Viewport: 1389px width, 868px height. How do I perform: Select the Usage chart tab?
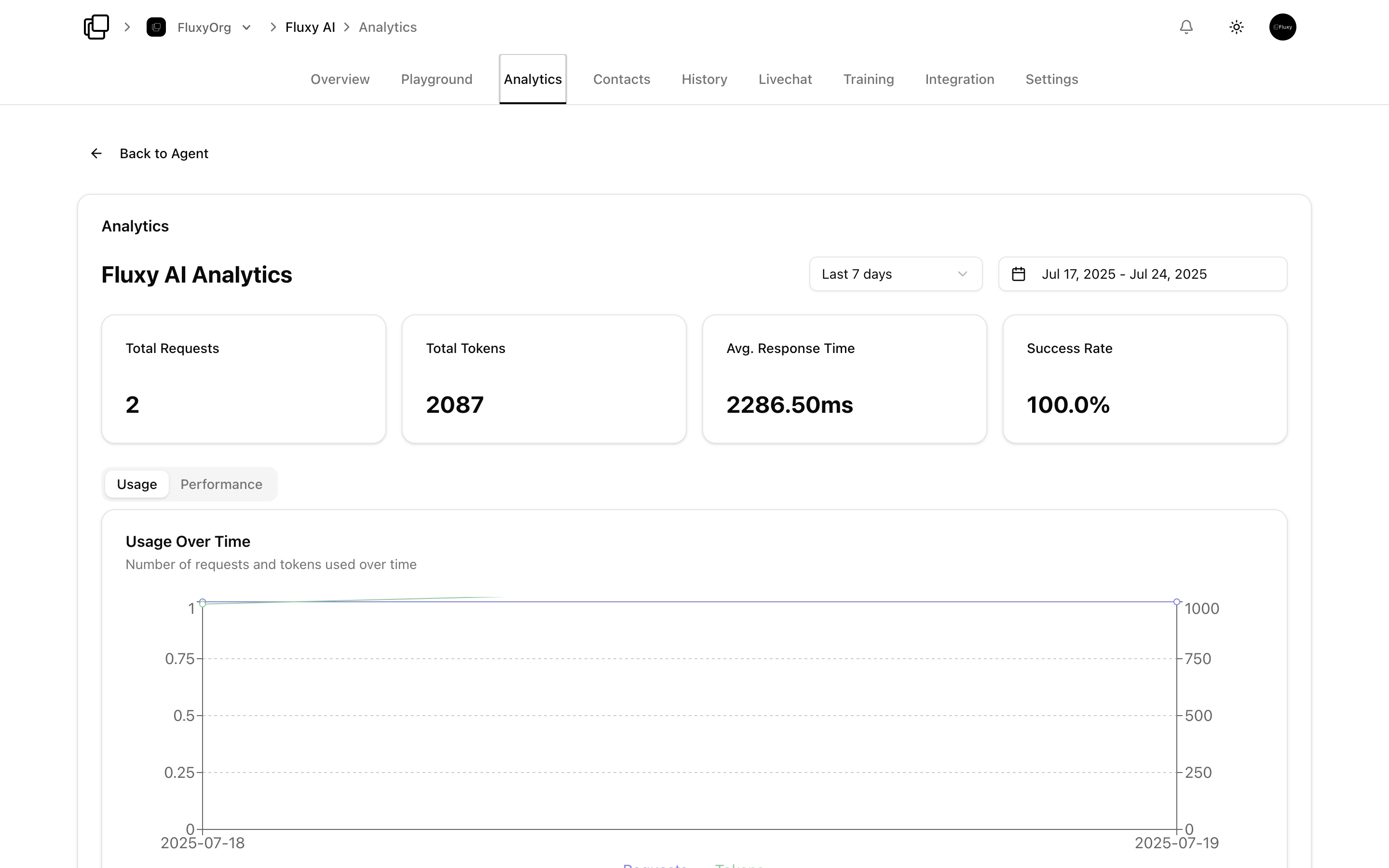(136, 484)
